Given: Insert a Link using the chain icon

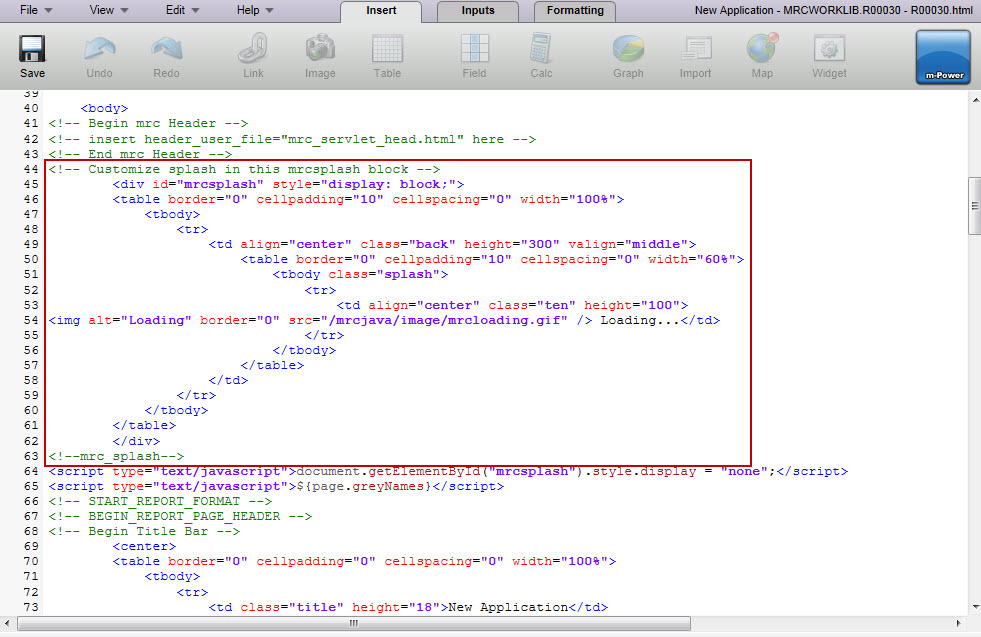Looking at the screenshot, I should (x=253, y=49).
